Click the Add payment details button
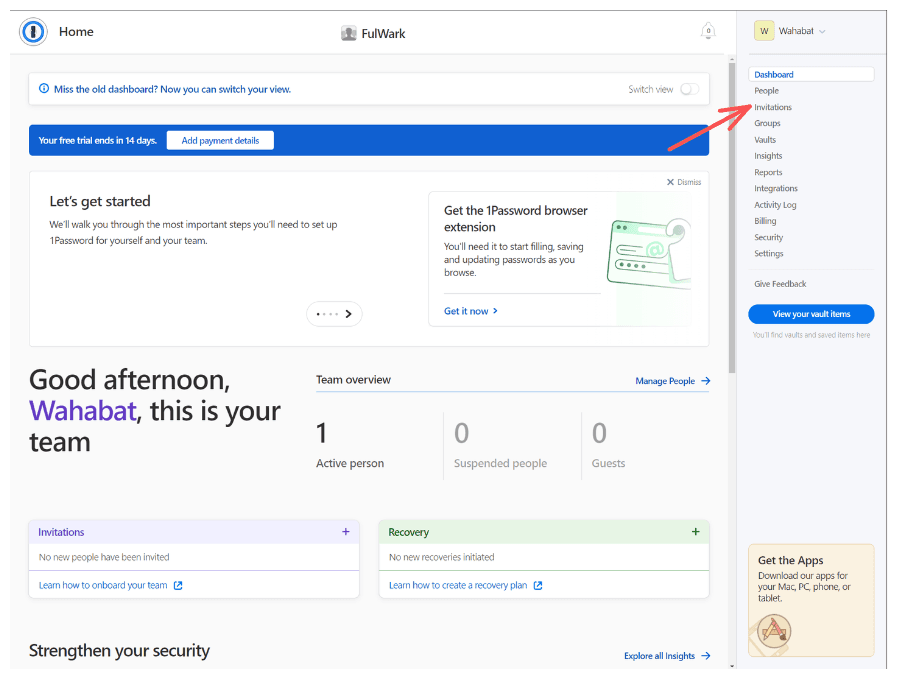 pos(220,141)
